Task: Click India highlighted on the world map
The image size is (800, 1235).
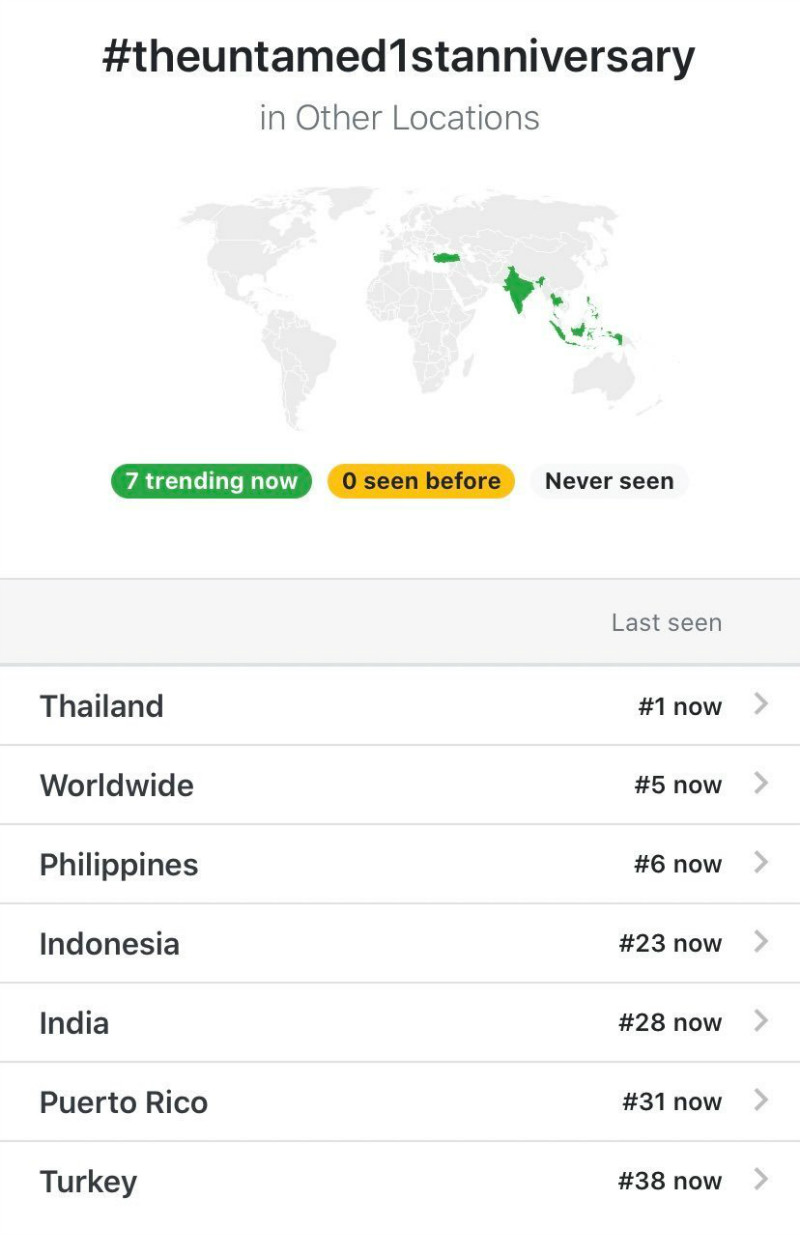Action: click(517, 288)
